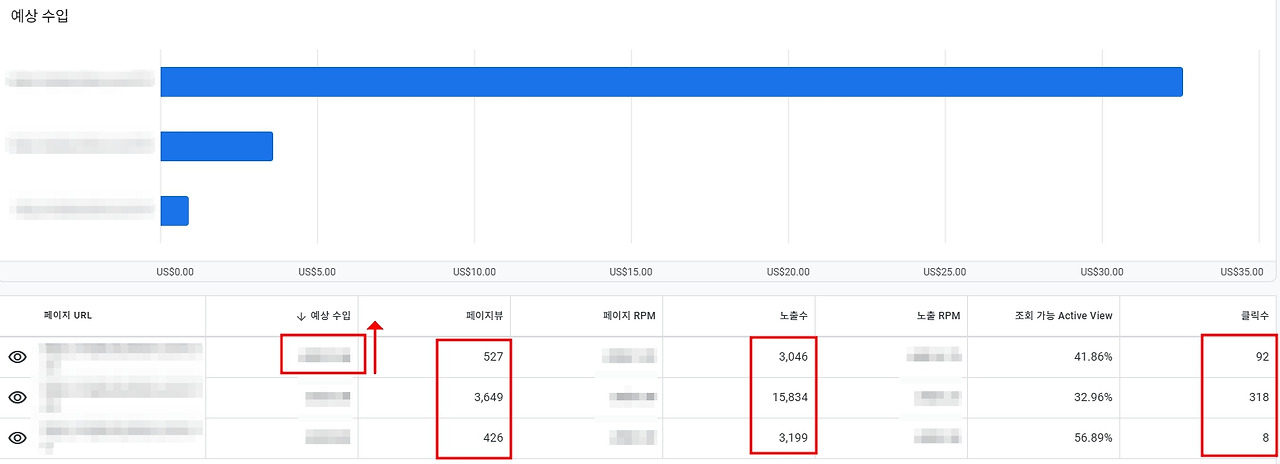Click the US$20.00 axis label
This screenshot has height=464, width=1280.
[788, 272]
